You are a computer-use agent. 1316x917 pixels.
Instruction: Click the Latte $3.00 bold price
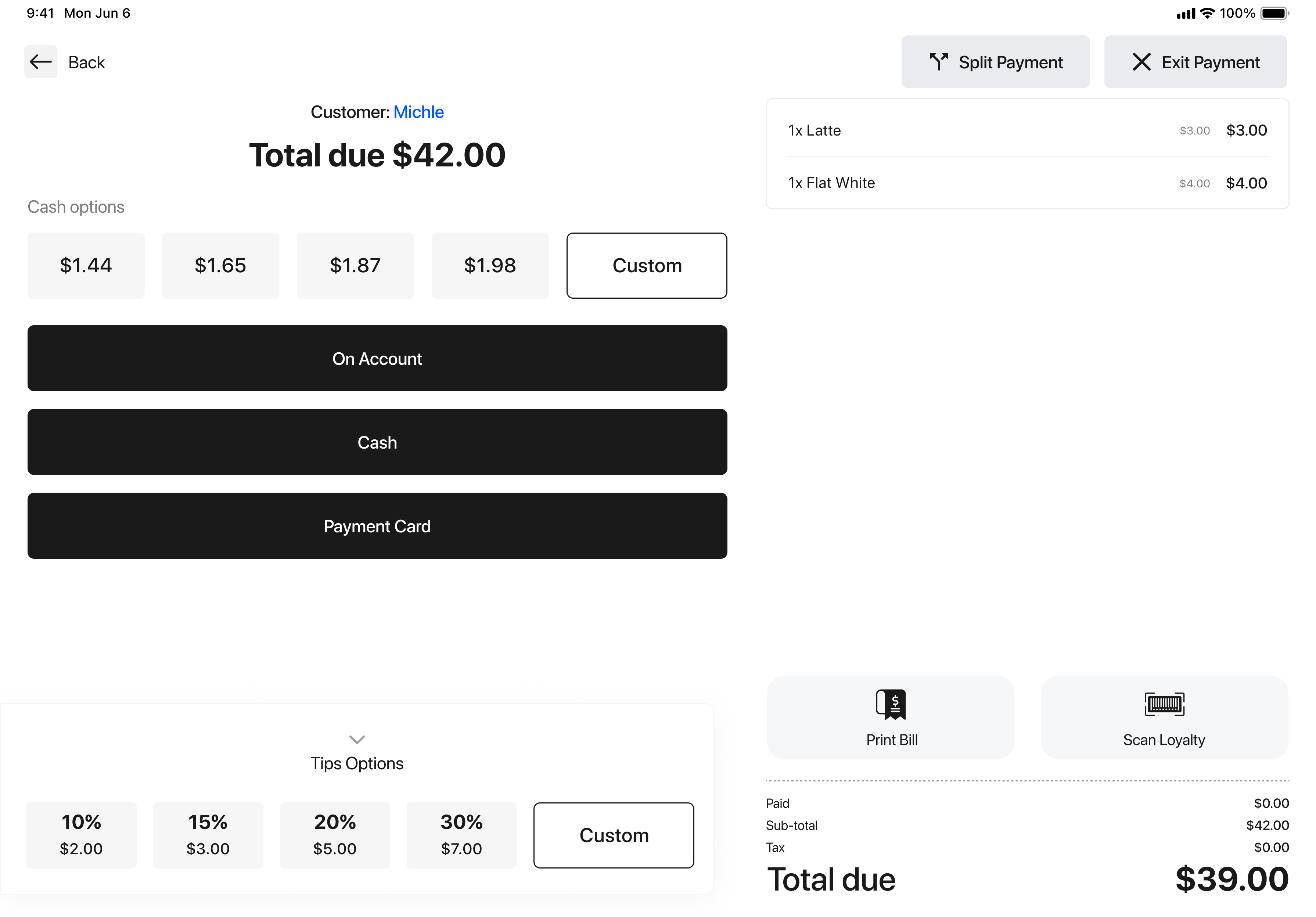1246,130
